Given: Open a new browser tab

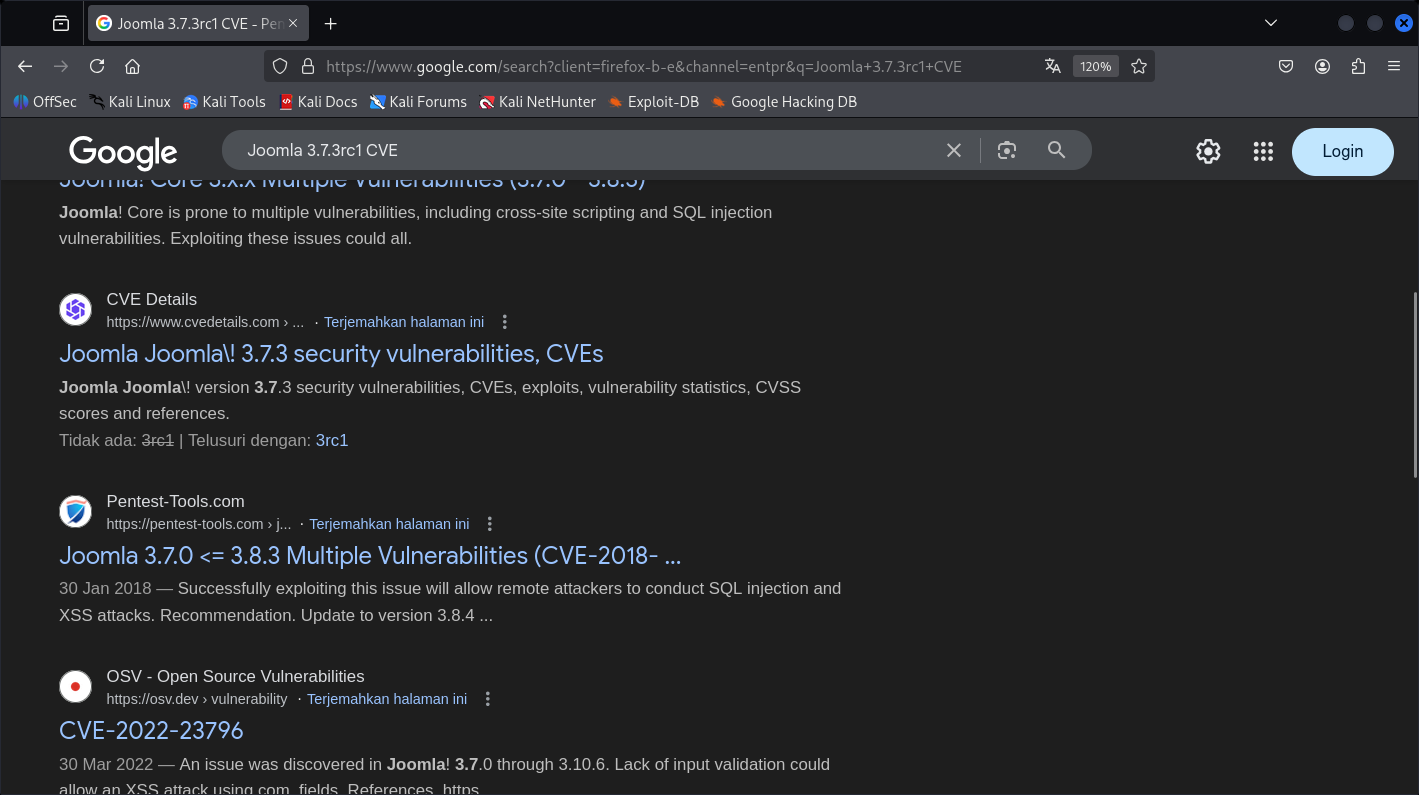Looking at the screenshot, I should [331, 23].
